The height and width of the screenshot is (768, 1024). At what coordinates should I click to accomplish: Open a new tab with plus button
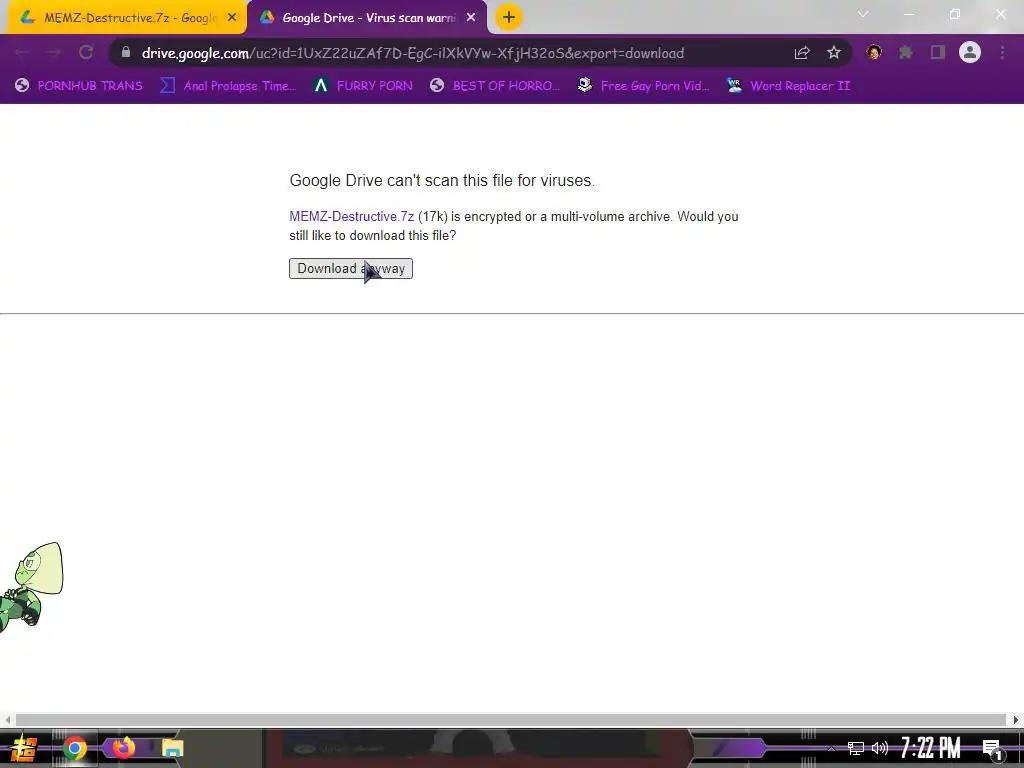(x=509, y=18)
